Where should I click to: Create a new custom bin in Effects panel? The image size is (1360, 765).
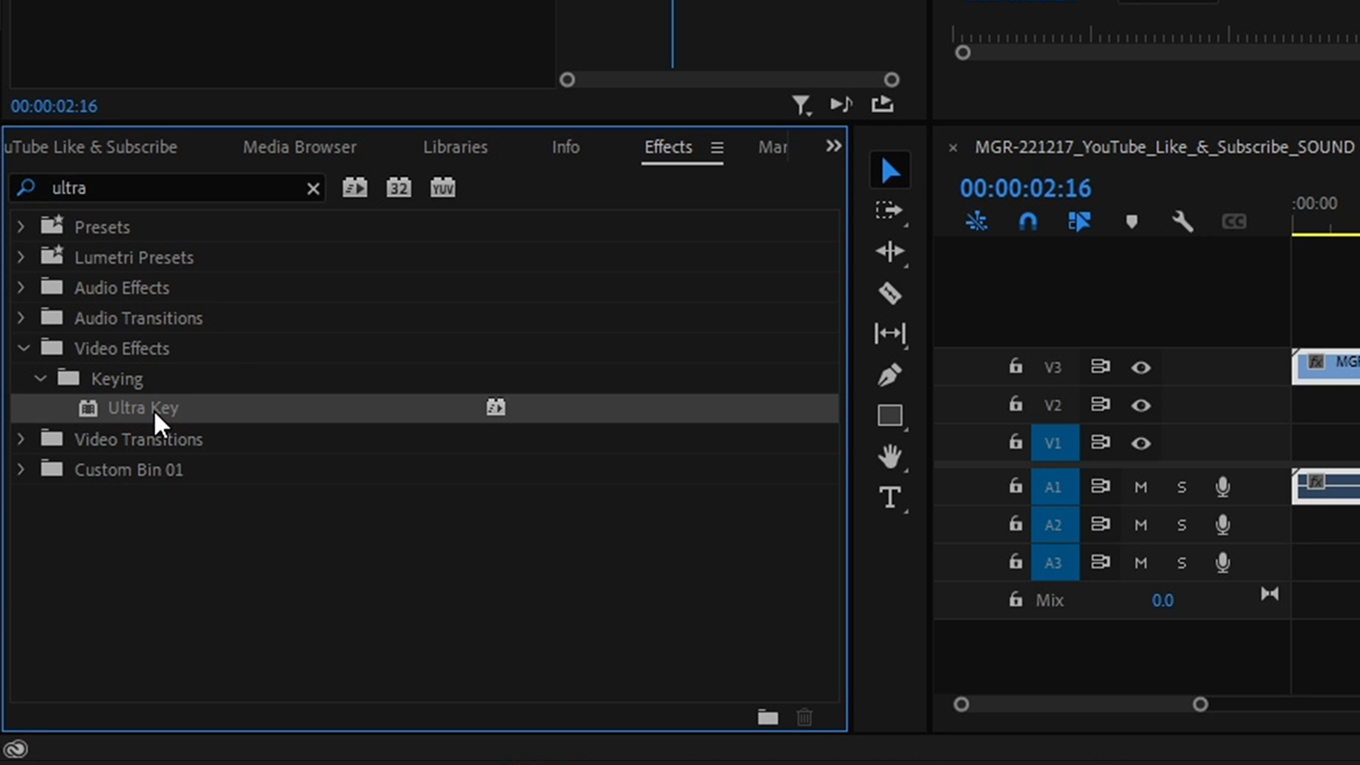(x=767, y=716)
